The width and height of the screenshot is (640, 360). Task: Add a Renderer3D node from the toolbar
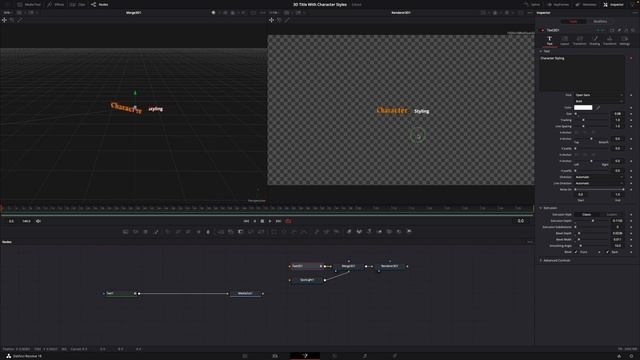(x=409, y=231)
